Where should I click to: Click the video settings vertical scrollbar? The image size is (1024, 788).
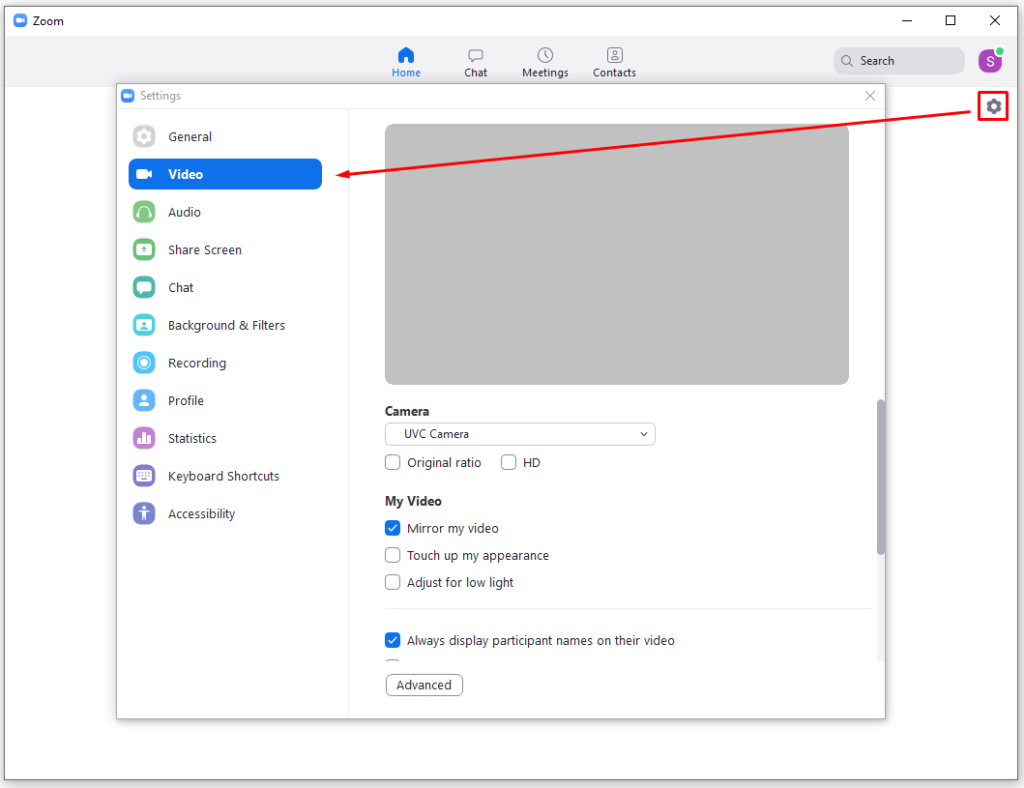(x=880, y=476)
